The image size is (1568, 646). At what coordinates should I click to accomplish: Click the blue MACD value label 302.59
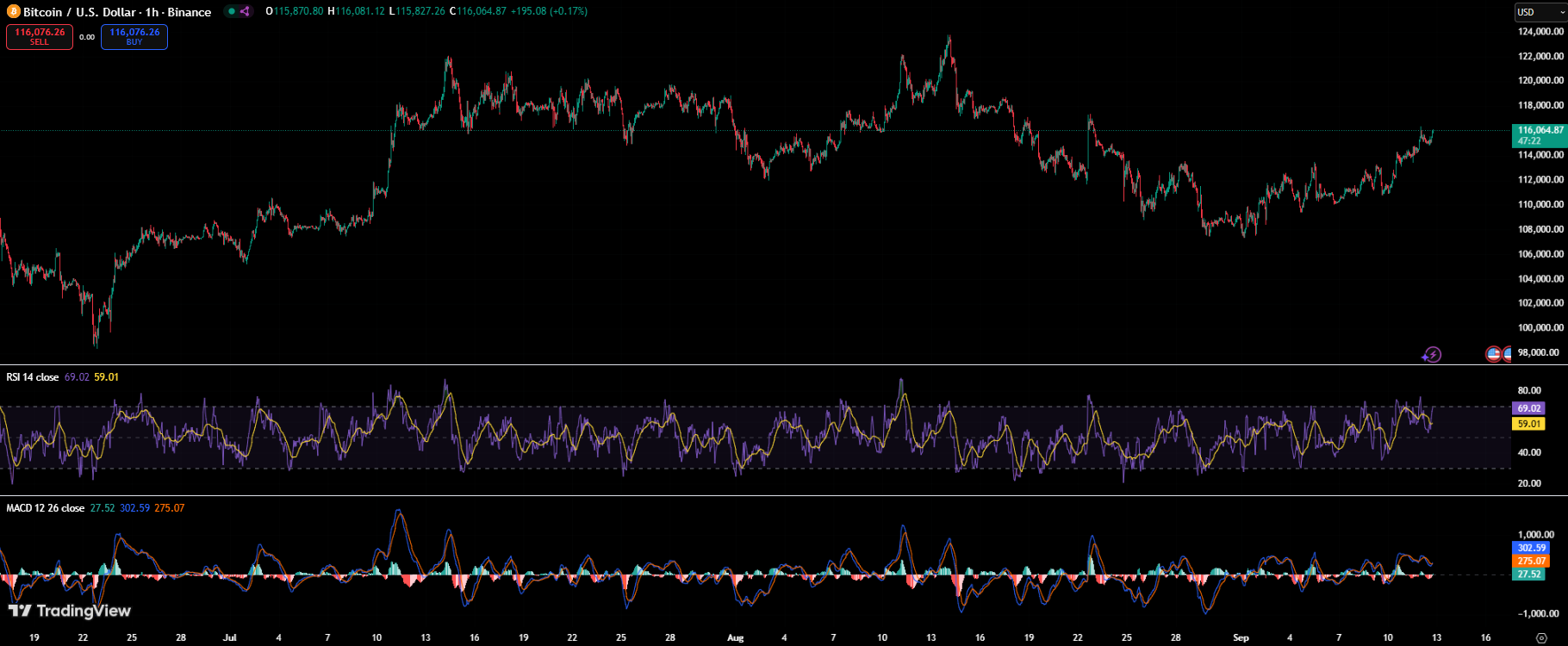coord(1531,548)
